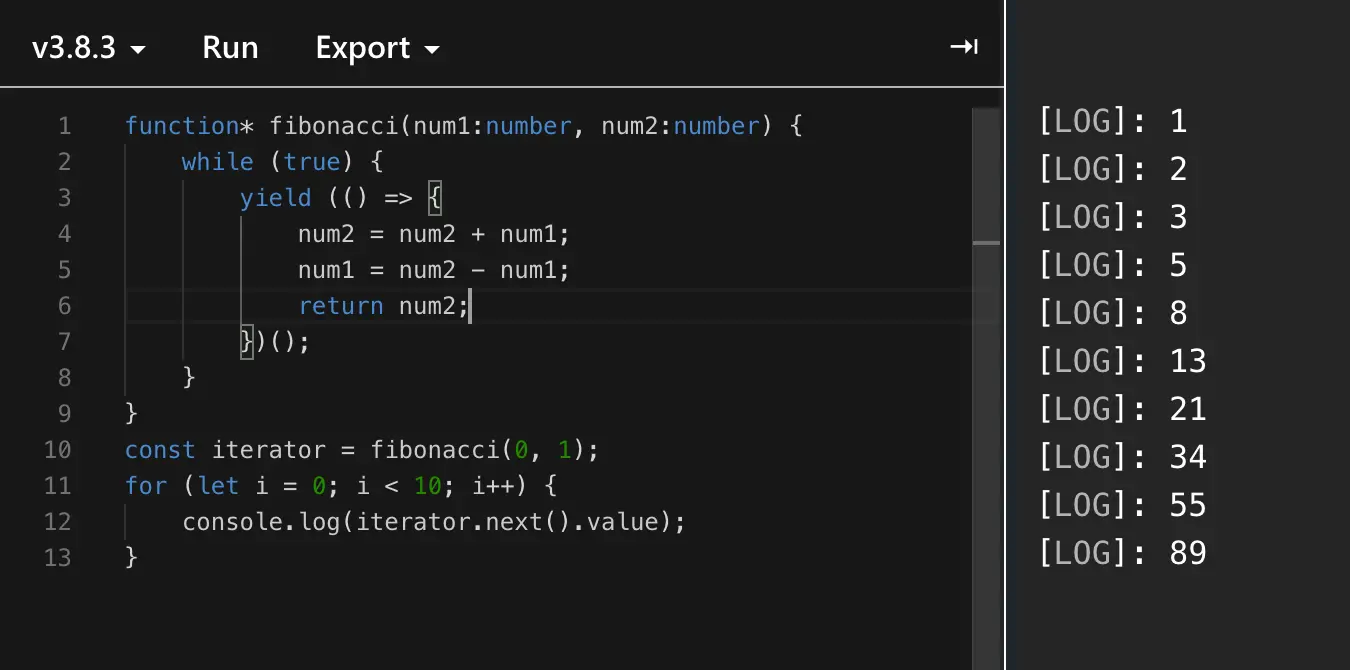This screenshot has height=670, width=1350.
Task: Click 'const' keyword on line 10
Action: coord(160,450)
